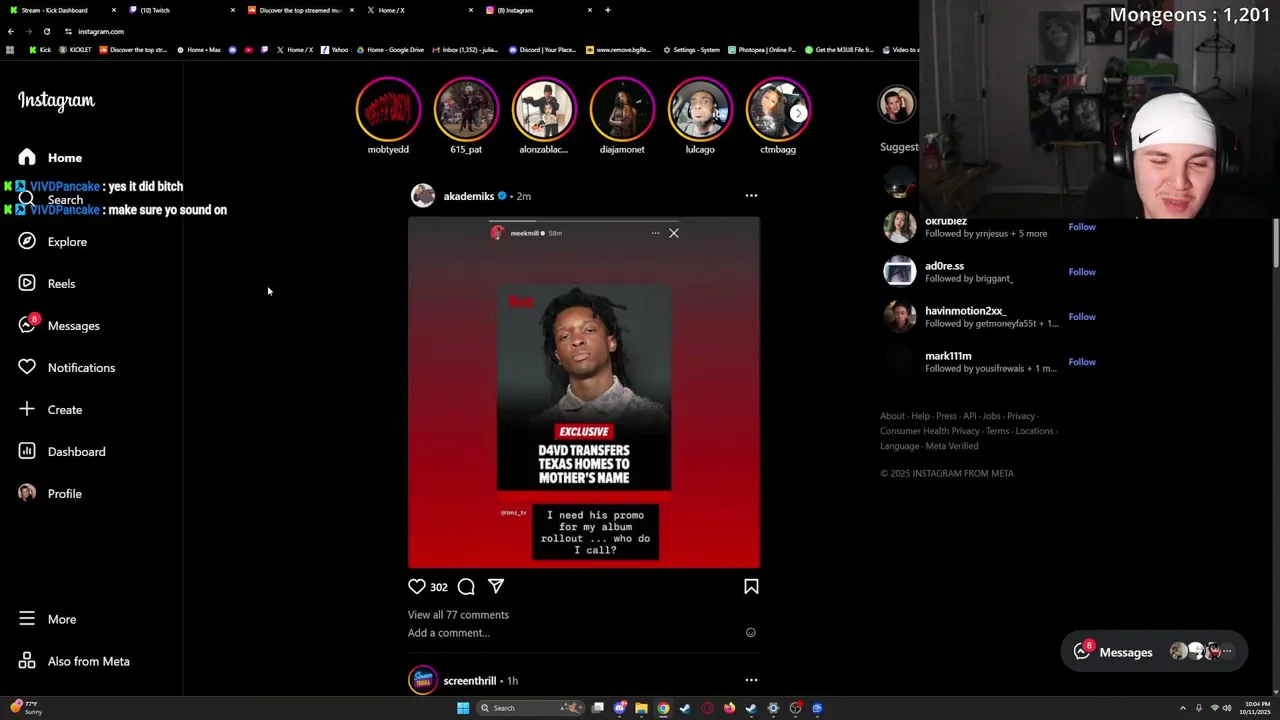Image resolution: width=1280 pixels, height=720 pixels.
Task: Open the Settings - System bookmark
Action: pyautogui.click(x=691, y=50)
